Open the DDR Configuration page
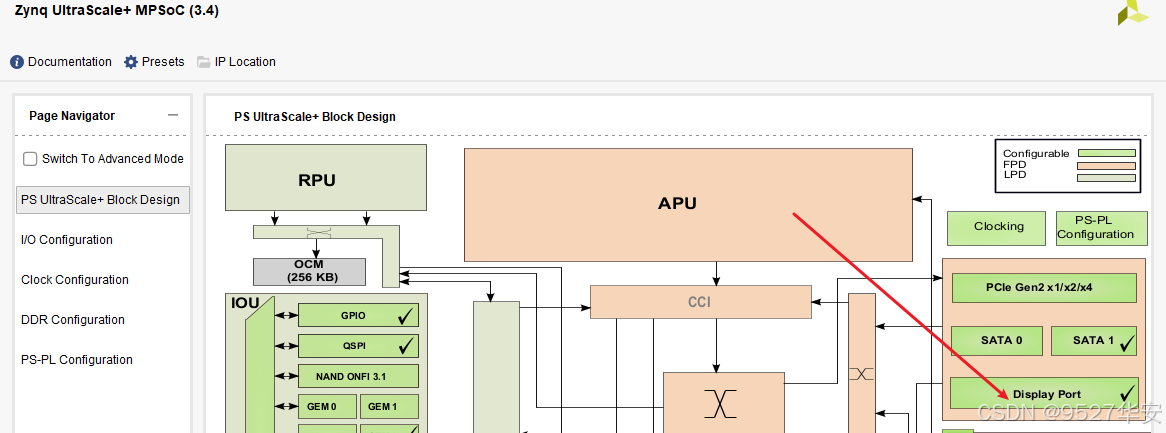The image size is (1166, 433). click(73, 320)
